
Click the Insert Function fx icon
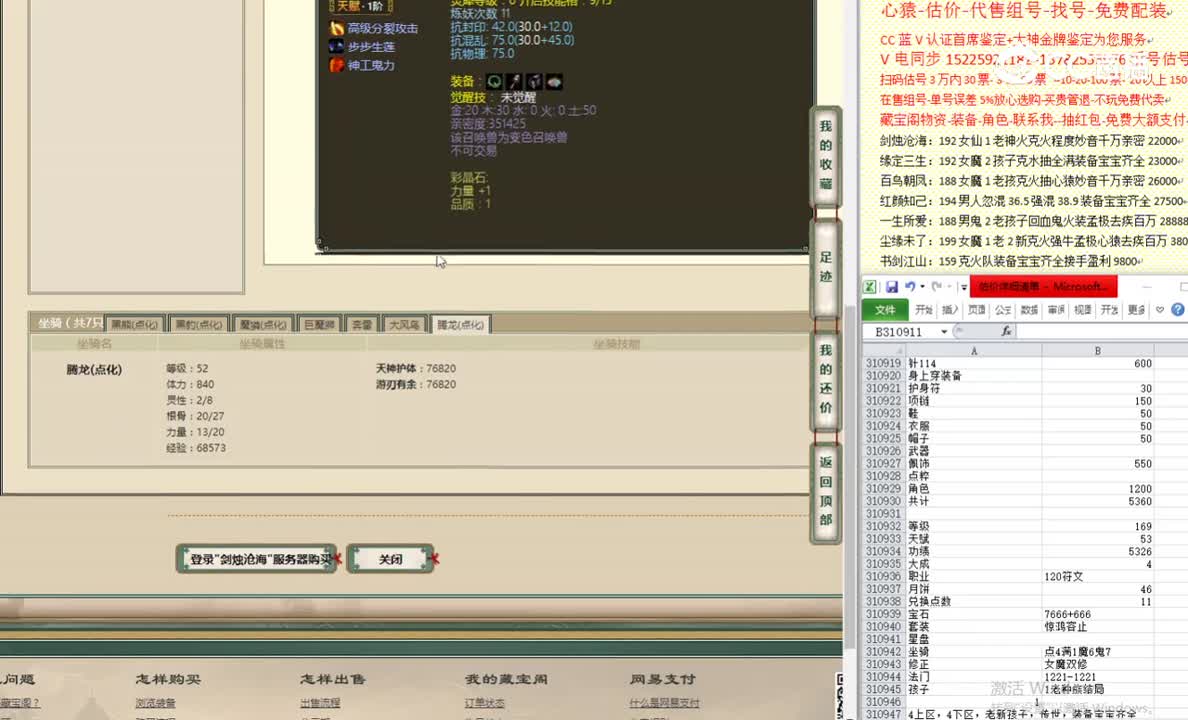click(x=1006, y=332)
